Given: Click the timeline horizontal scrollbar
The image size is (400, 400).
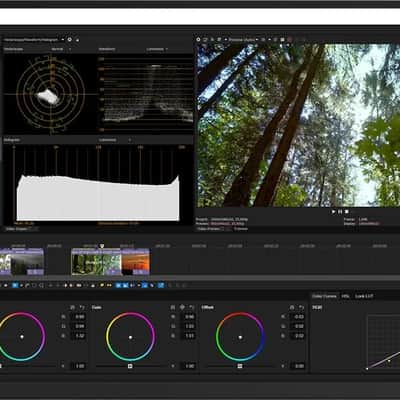Looking at the screenshot, I should (200, 278).
